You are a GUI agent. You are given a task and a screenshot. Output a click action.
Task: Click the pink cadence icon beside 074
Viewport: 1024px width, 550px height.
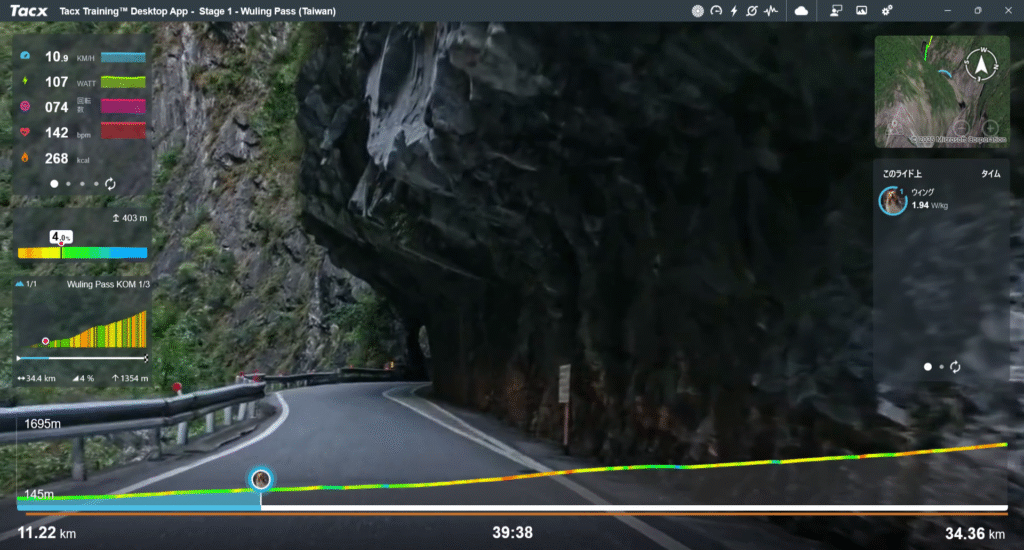(x=25, y=106)
